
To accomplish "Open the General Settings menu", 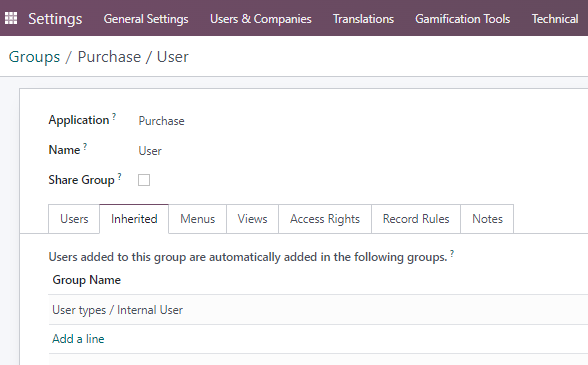I will [x=146, y=19].
